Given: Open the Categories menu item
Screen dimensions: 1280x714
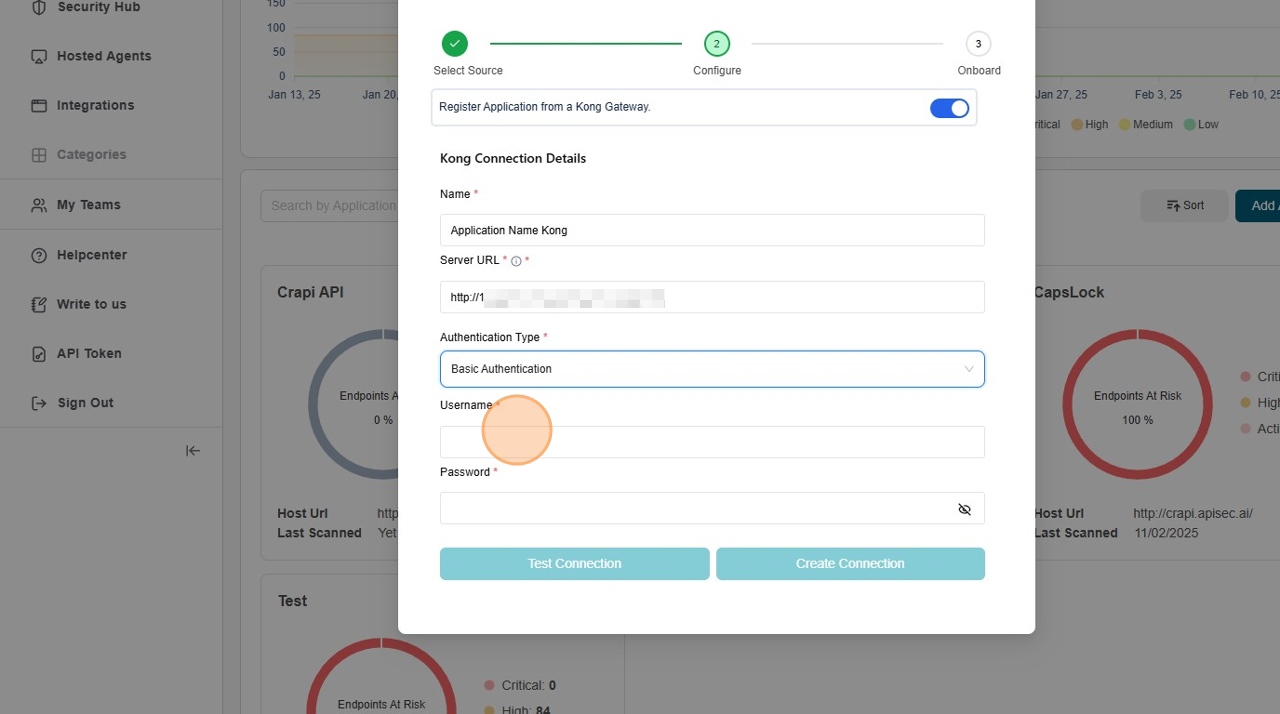Looking at the screenshot, I should point(91,155).
